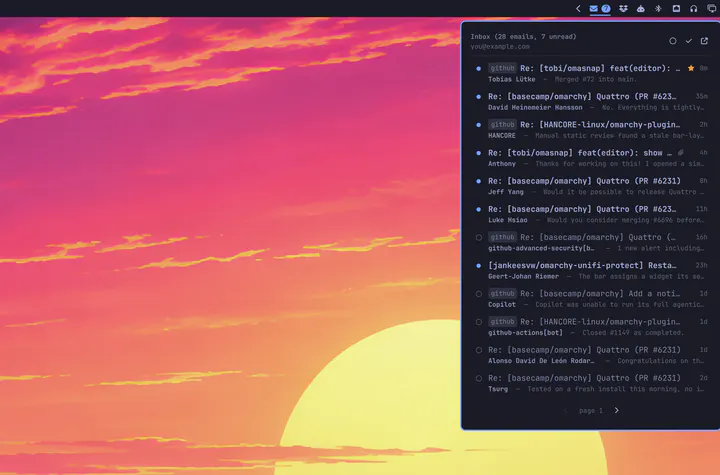This screenshot has width=720, height=475.
Task: Mark all as read with the checkmark icon
Action: point(689,41)
